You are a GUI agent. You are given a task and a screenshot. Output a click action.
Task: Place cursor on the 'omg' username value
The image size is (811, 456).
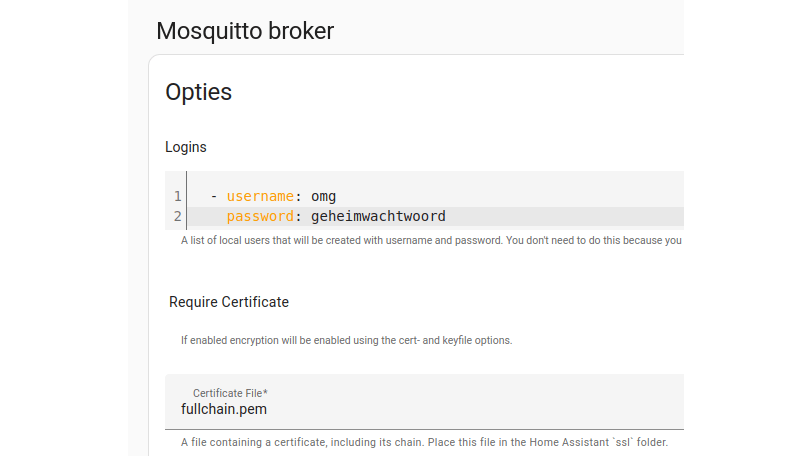[x=323, y=196]
